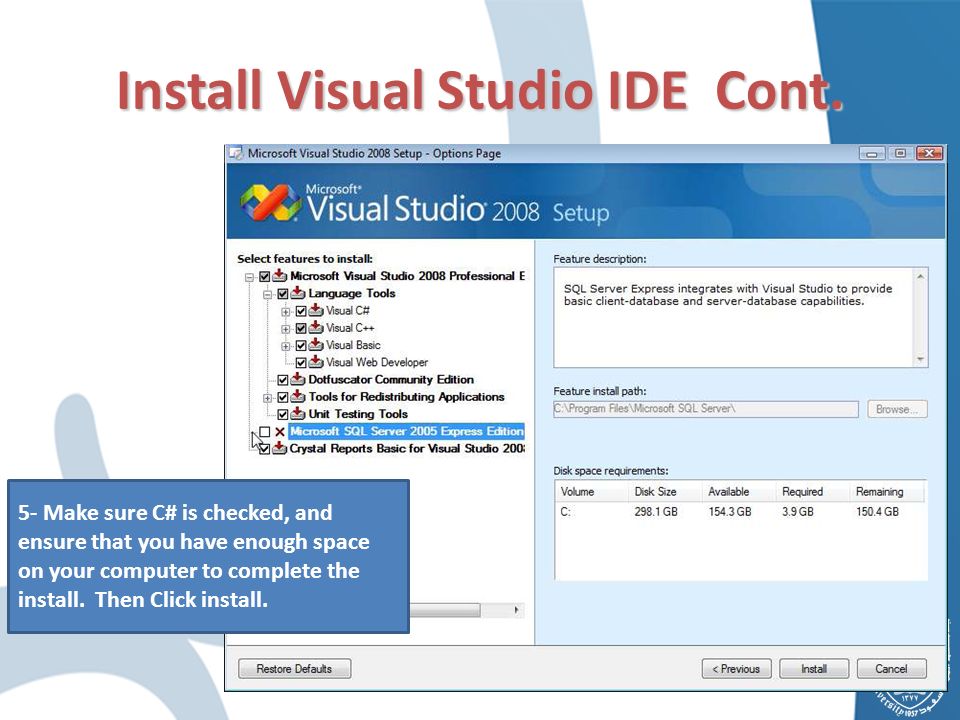Toggle the Visual Web Developer checkbox
The width and height of the screenshot is (960, 720).
pos(301,363)
